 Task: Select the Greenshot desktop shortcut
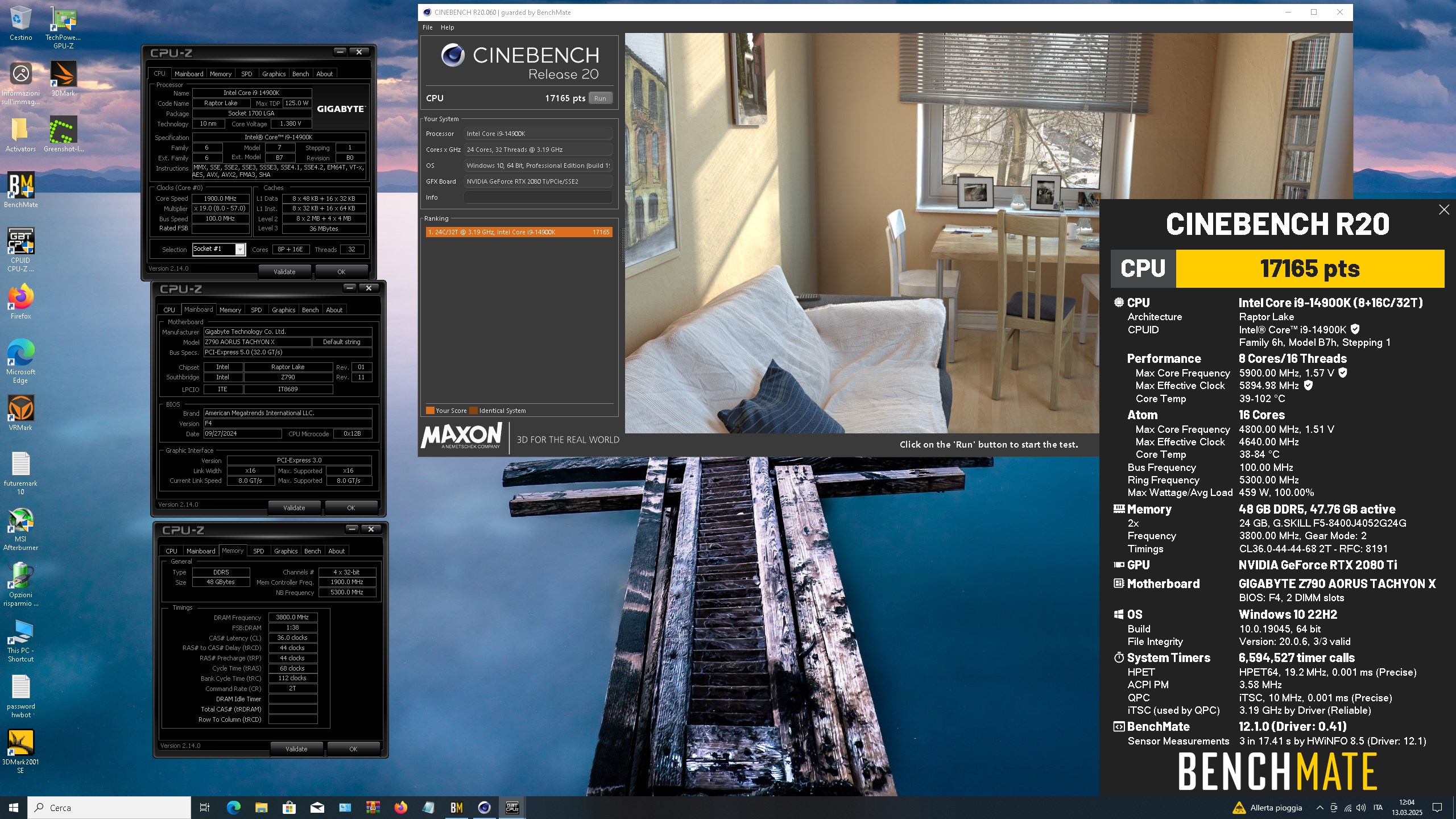63,134
